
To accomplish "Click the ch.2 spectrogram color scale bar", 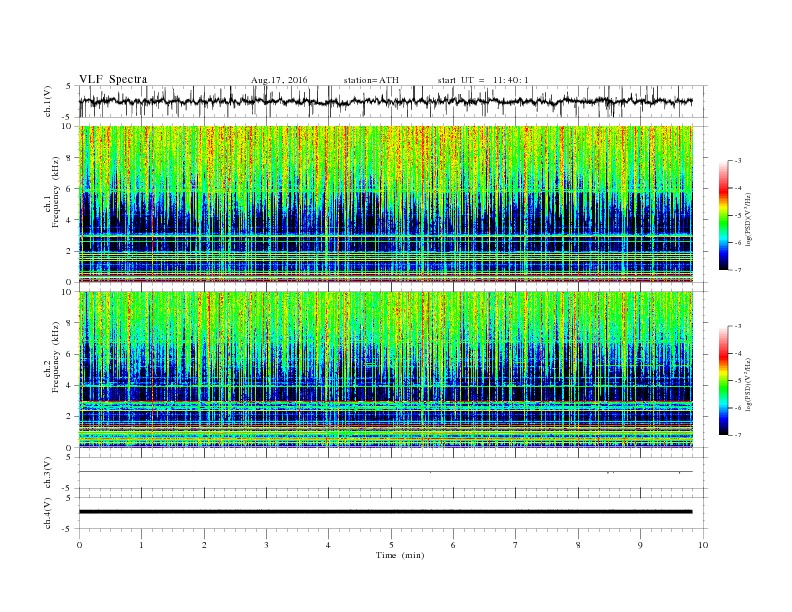I will point(723,380).
